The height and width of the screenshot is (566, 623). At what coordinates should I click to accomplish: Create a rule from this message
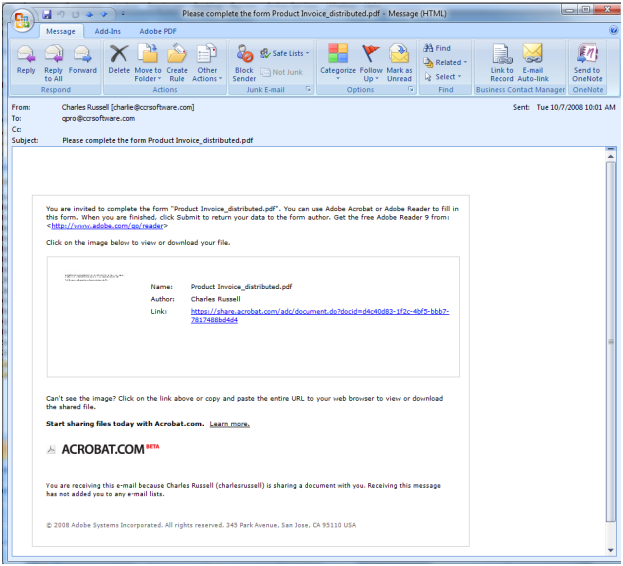177,63
